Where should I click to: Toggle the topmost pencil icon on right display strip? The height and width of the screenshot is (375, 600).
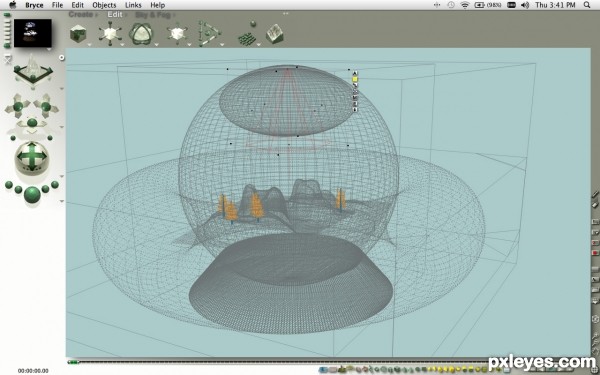(x=595, y=195)
